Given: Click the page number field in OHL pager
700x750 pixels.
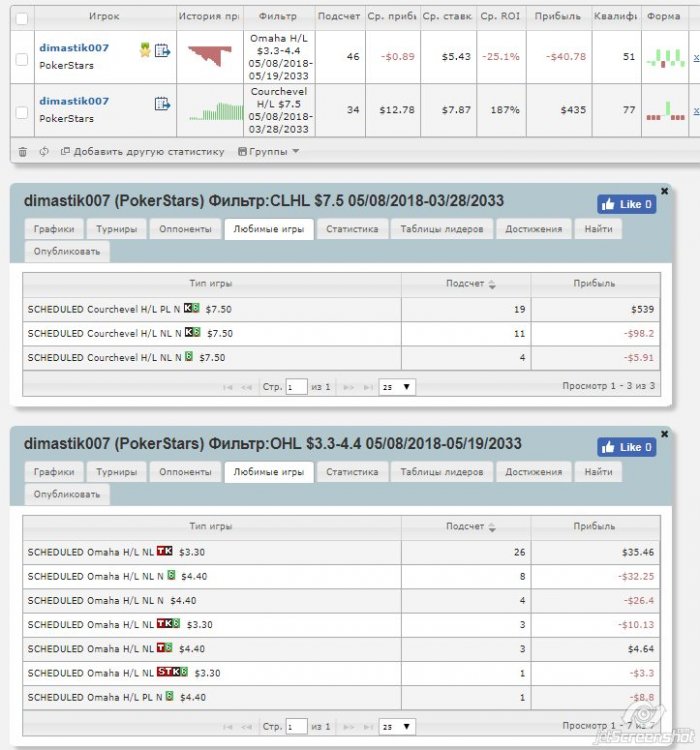Looking at the screenshot, I should tap(296, 727).
